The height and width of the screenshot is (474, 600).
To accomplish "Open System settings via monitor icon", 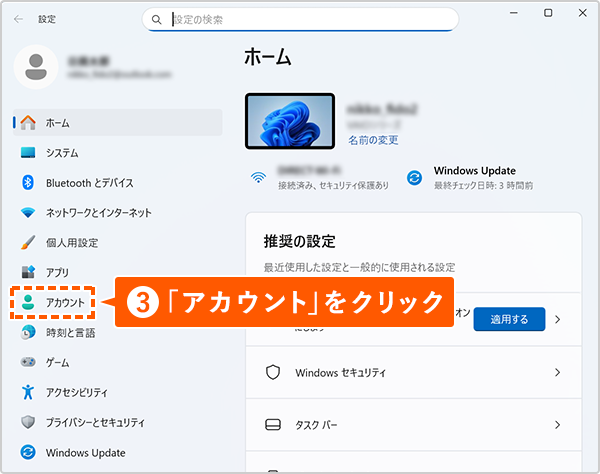I will coord(28,153).
